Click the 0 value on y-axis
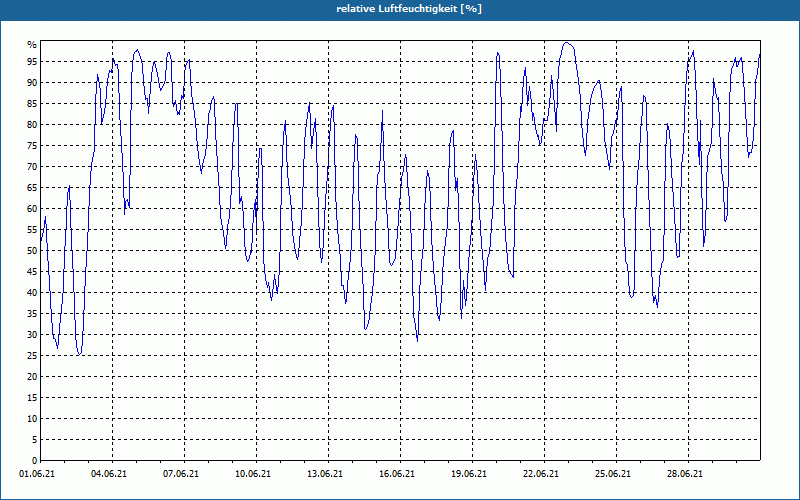The image size is (800, 500). (35, 461)
